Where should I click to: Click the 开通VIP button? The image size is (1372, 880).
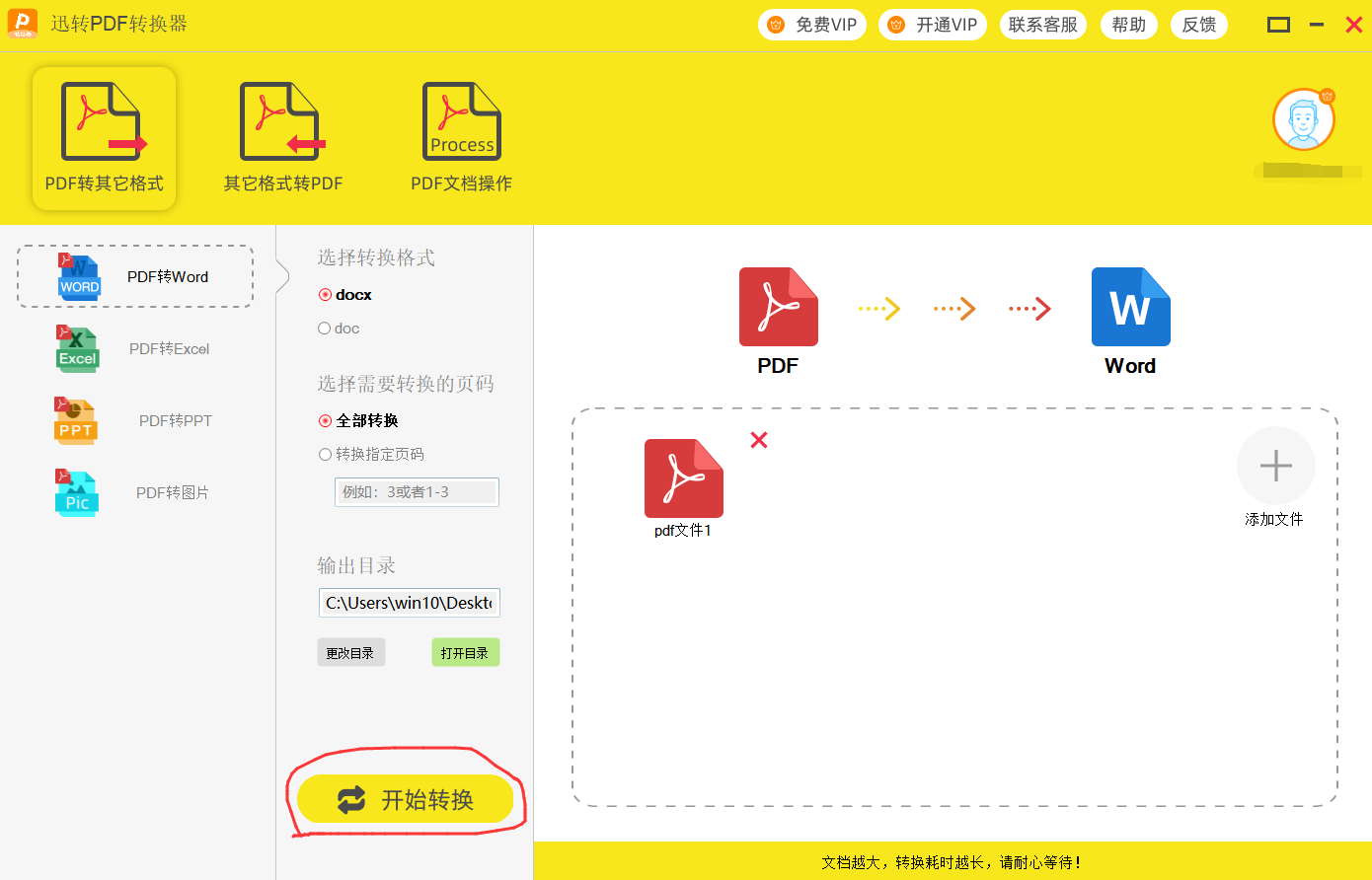(x=933, y=25)
